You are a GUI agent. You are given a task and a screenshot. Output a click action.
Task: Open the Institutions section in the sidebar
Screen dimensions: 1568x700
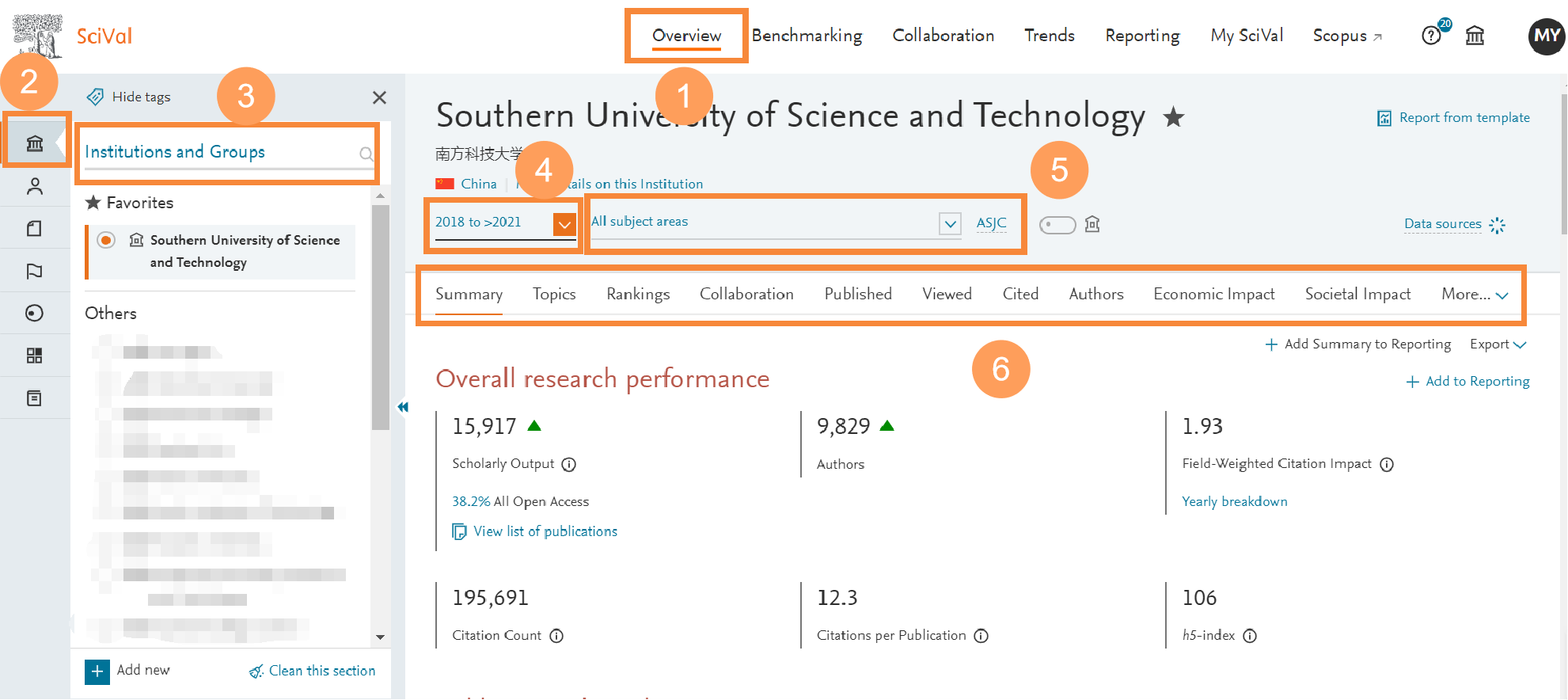tap(35, 143)
